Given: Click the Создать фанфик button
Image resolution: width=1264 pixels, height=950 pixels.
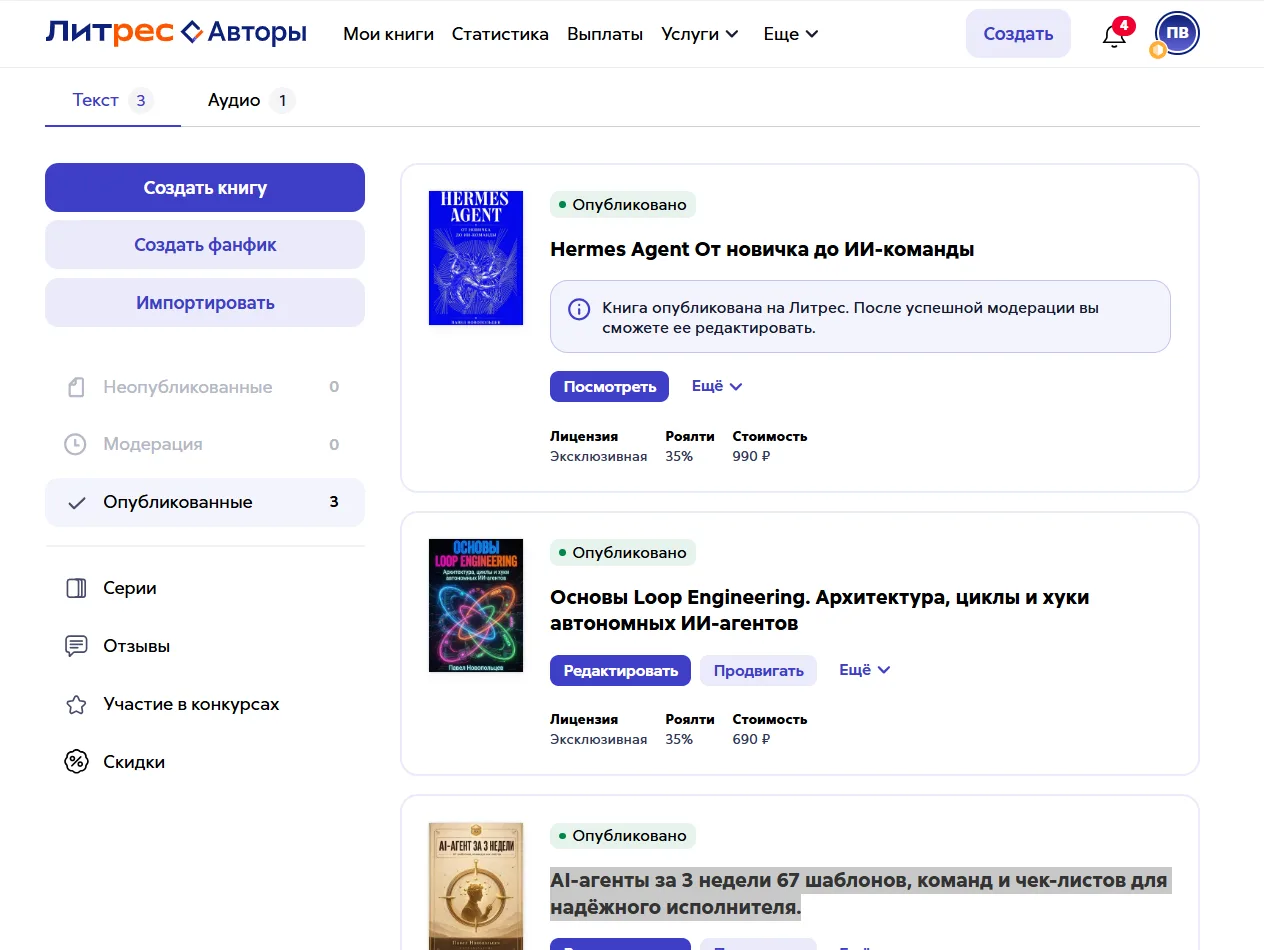Looking at the screenshot, I should (205, 245).
